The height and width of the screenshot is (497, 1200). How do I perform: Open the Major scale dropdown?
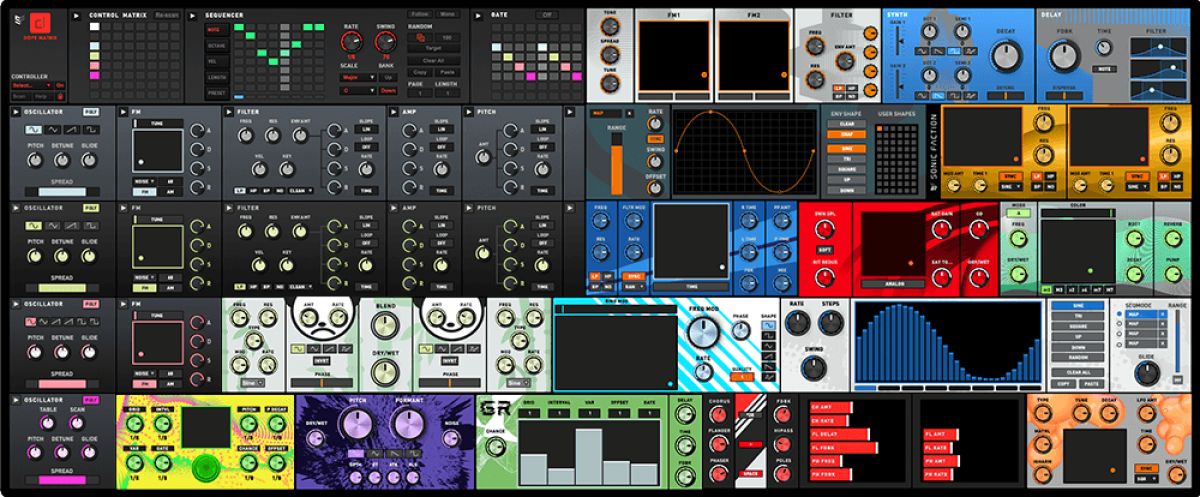pyautogui.click(x=358, y=77)
